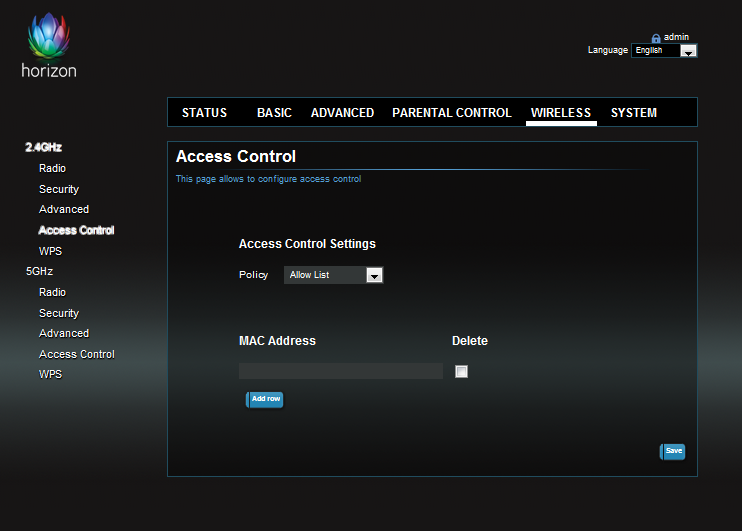The height and width of the screenshot is (531, 742).
Task: Open Advanced under 2.4GHz
Action: (64, 209)
